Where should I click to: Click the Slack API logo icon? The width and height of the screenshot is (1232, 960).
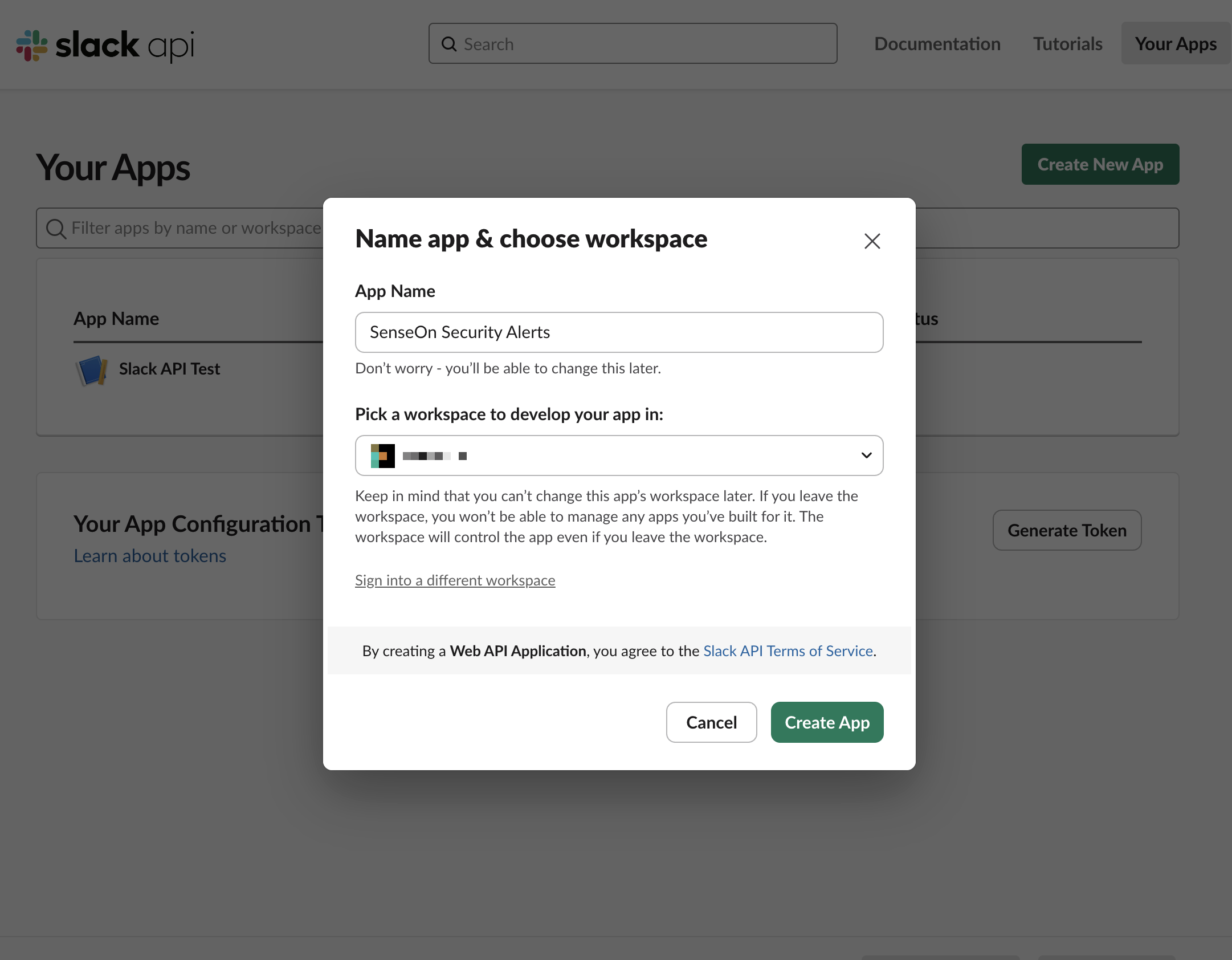pyautogui.click(x=29, y=44)
